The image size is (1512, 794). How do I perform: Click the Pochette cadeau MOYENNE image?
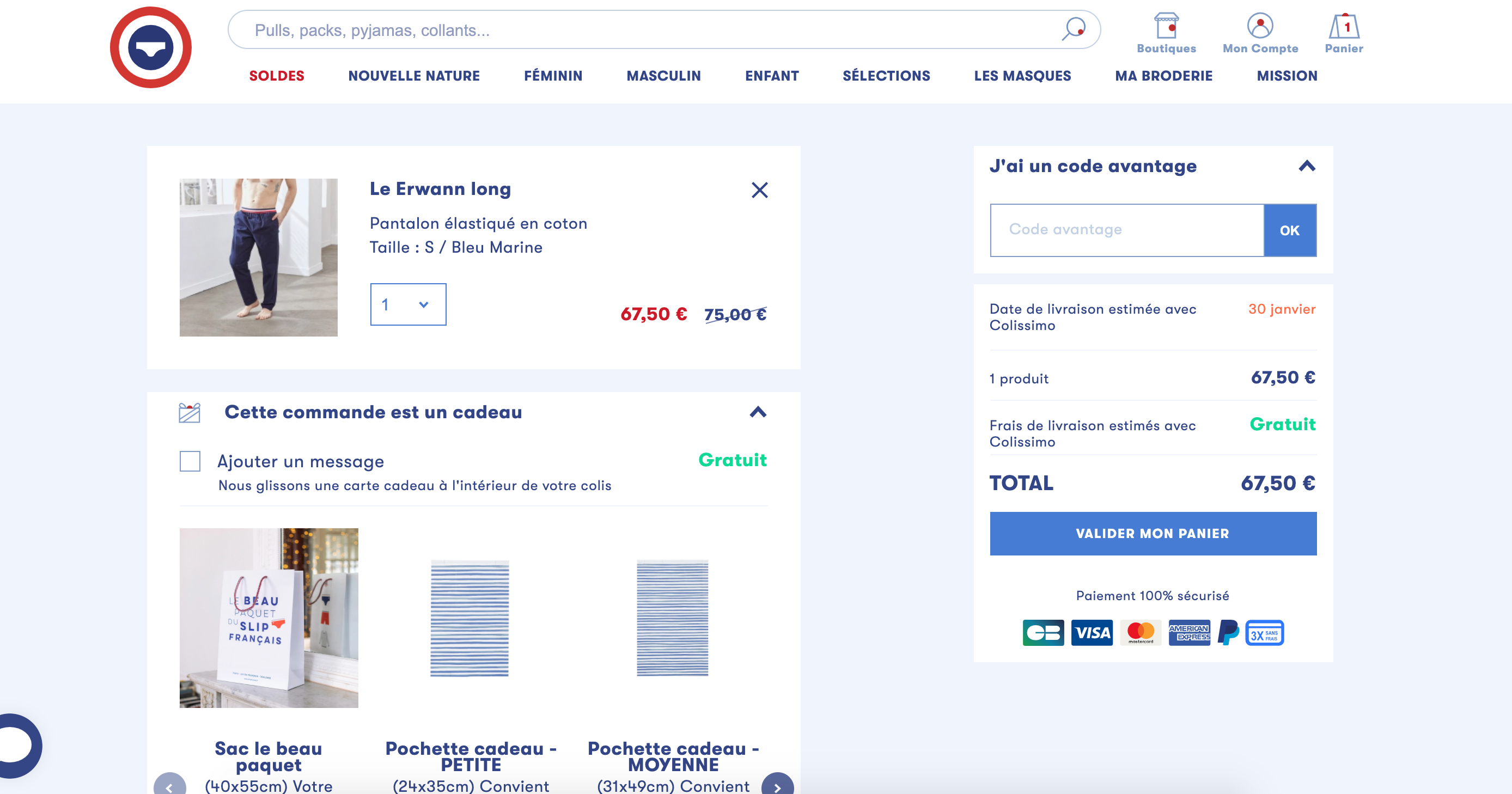coord(673,618)
